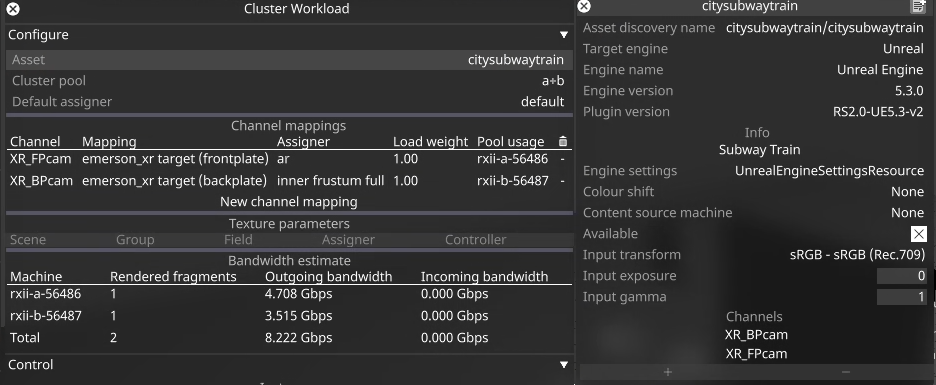This screenshot has width=936, height=385.
Task: Select the Input transform sRGB option
Action: coord(857,255)
